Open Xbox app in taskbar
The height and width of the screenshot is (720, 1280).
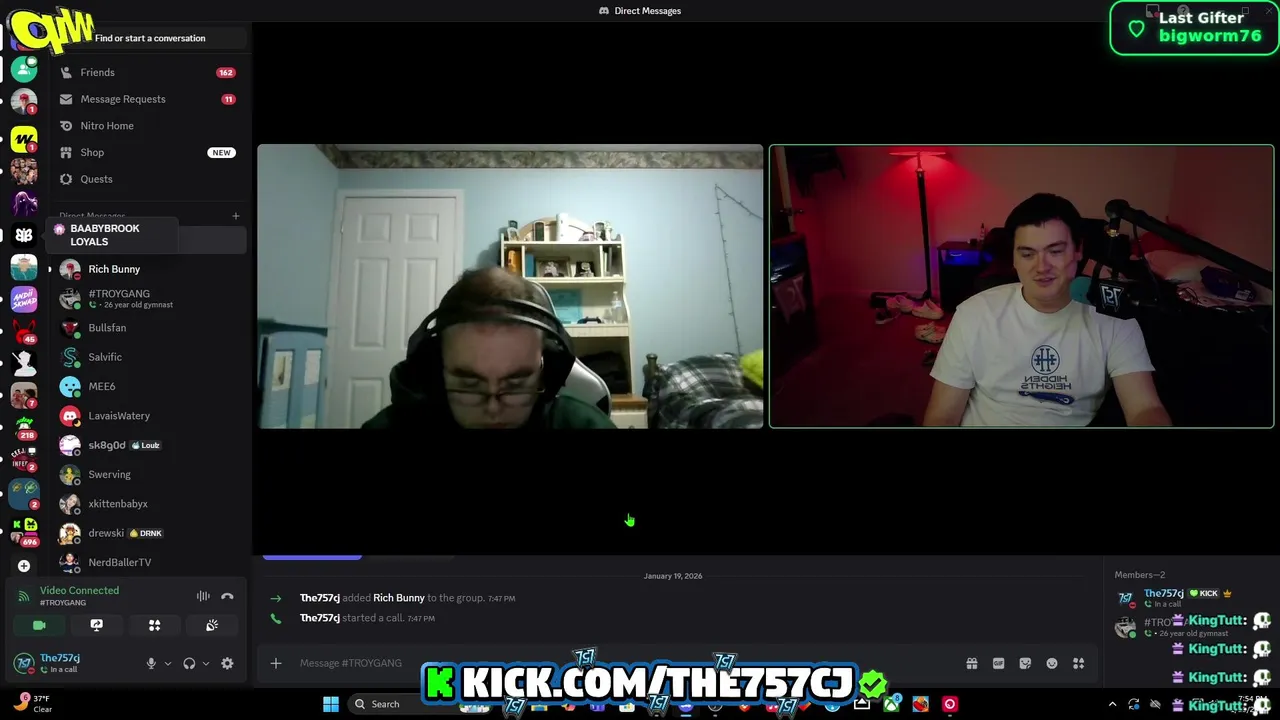click(x=891, y=704)
